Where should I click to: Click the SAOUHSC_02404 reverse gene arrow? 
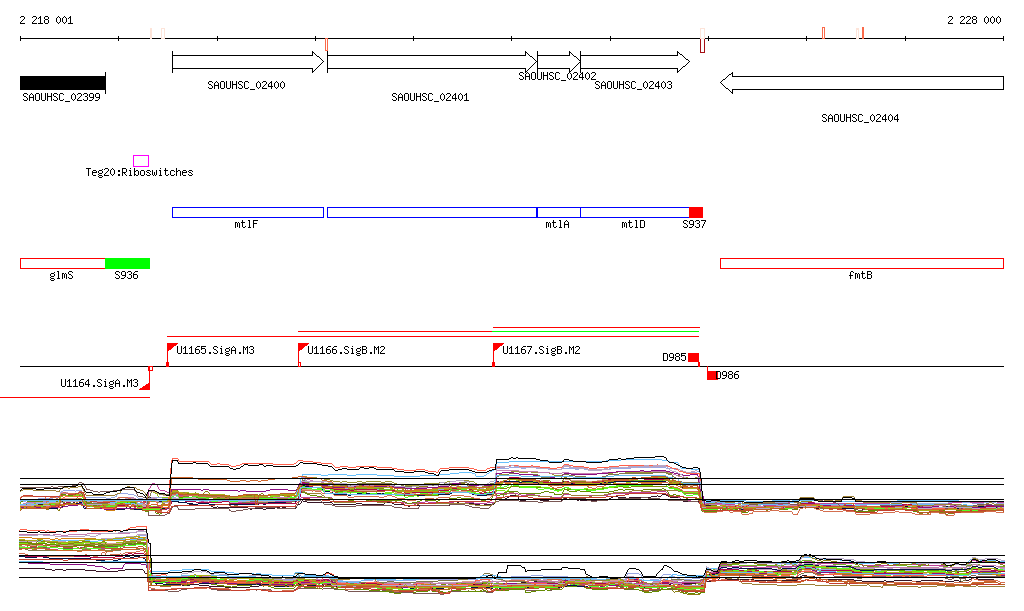861,83
